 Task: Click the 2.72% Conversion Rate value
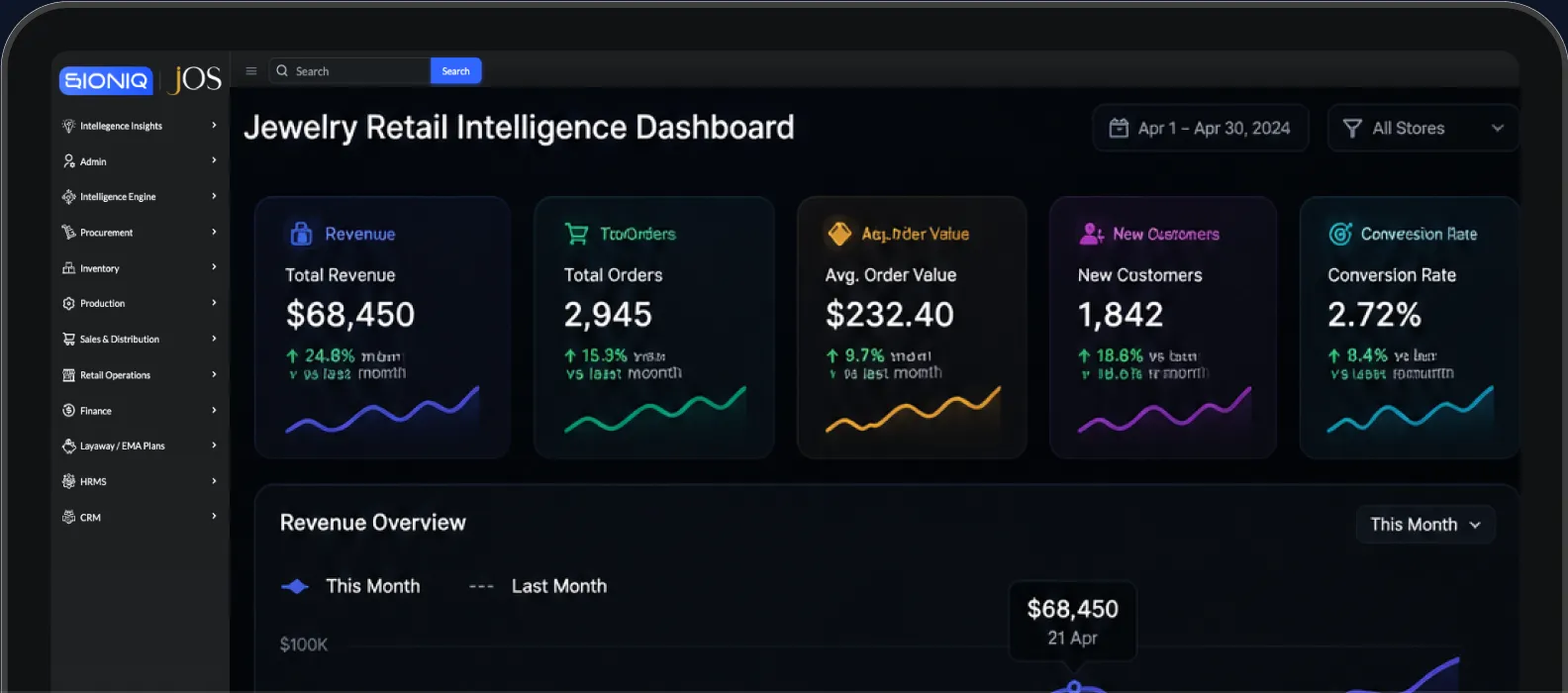pos(1374,315)
